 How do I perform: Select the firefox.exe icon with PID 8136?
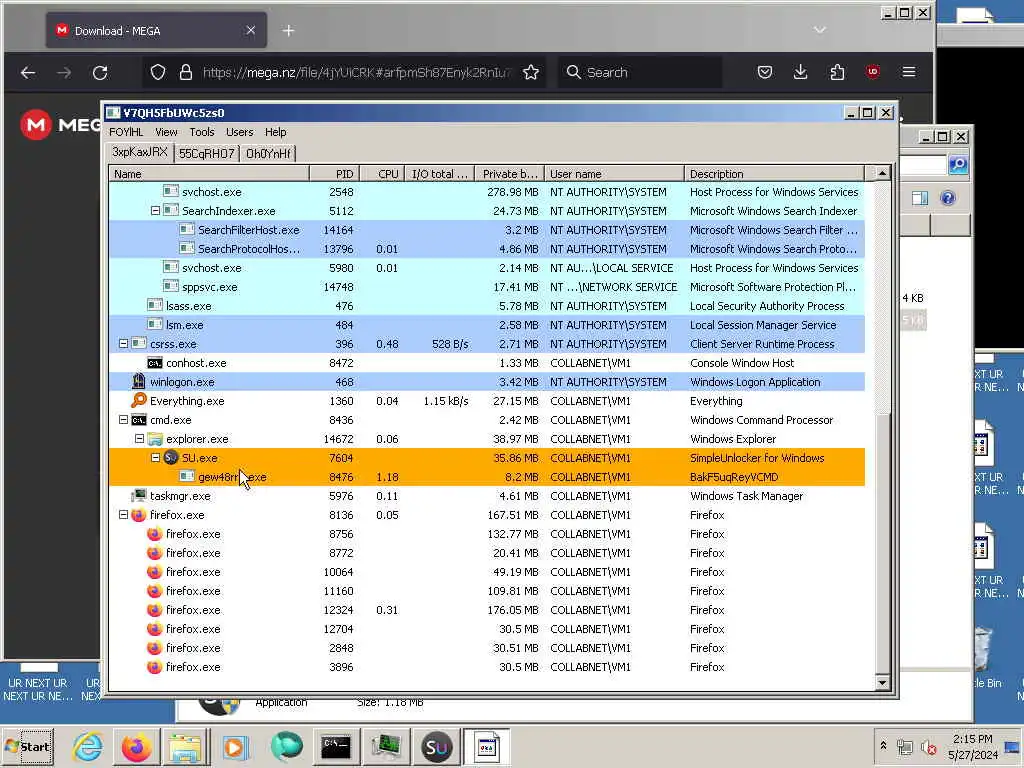(x=138, y=515)
